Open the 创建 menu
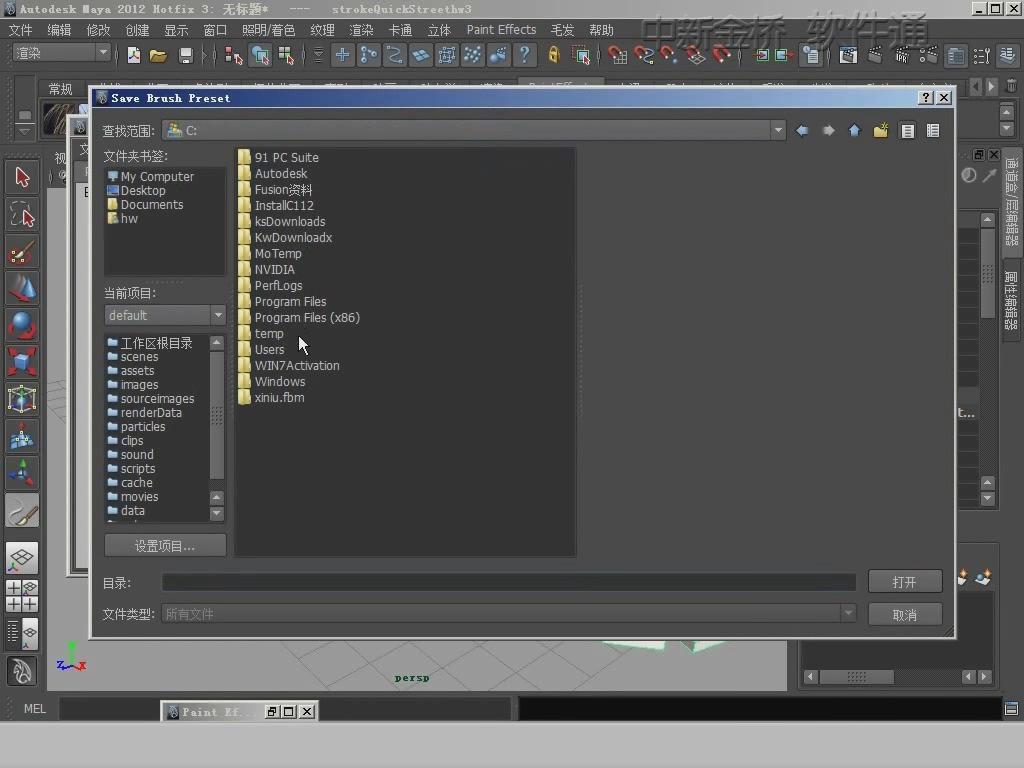 coord(137,30)
